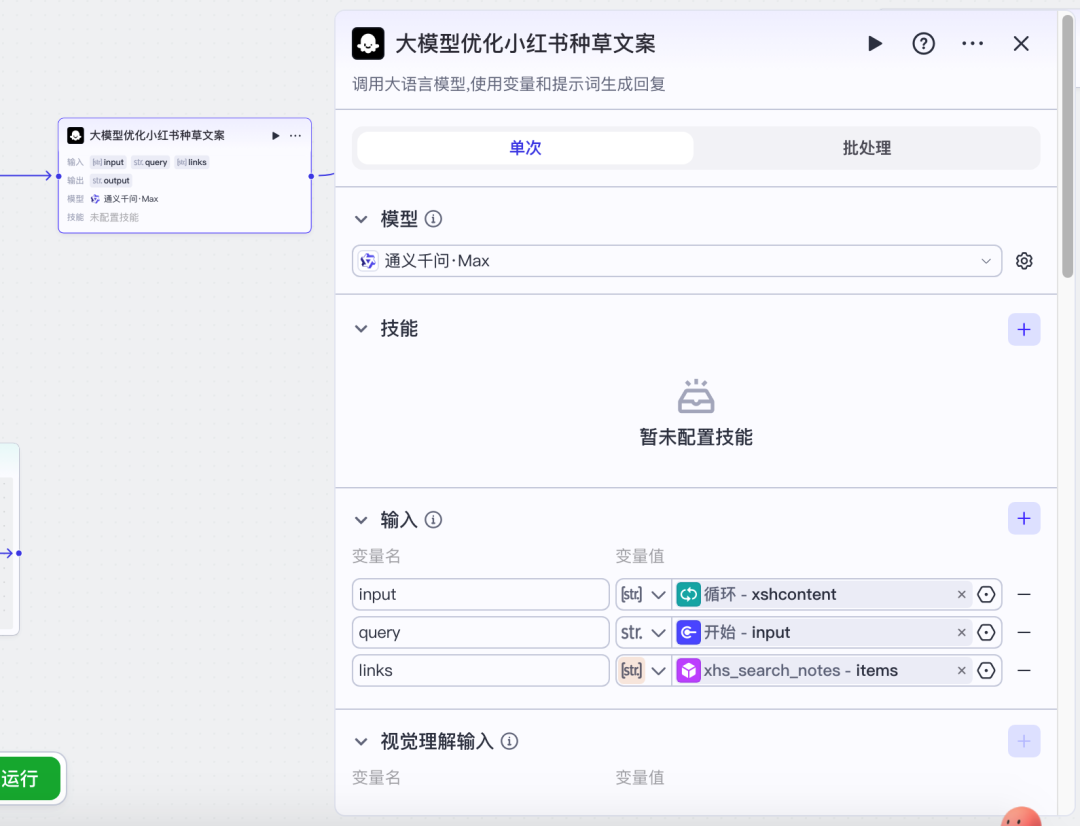Click the links tag on canvas node
This screenshot has width=1080, height=826.
(191, 163)
